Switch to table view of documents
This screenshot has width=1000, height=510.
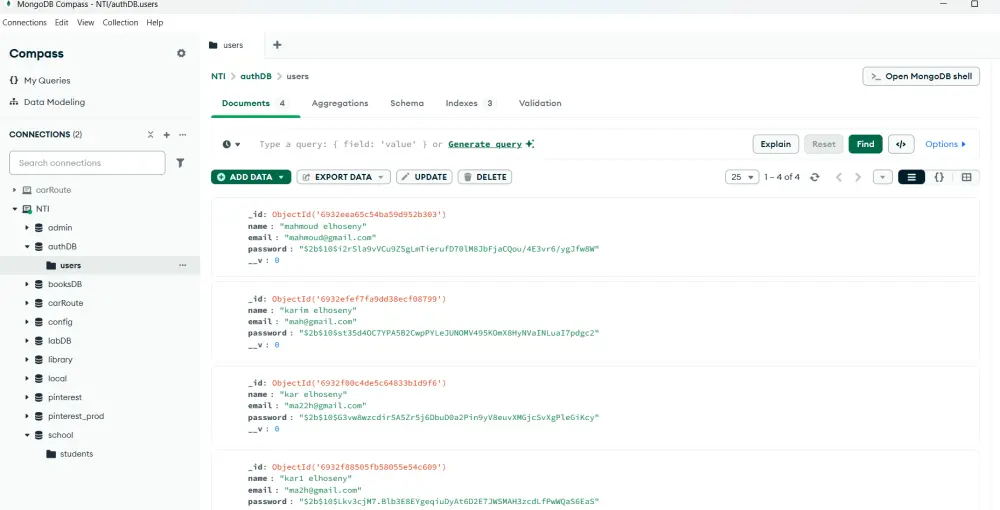(966, 177)
